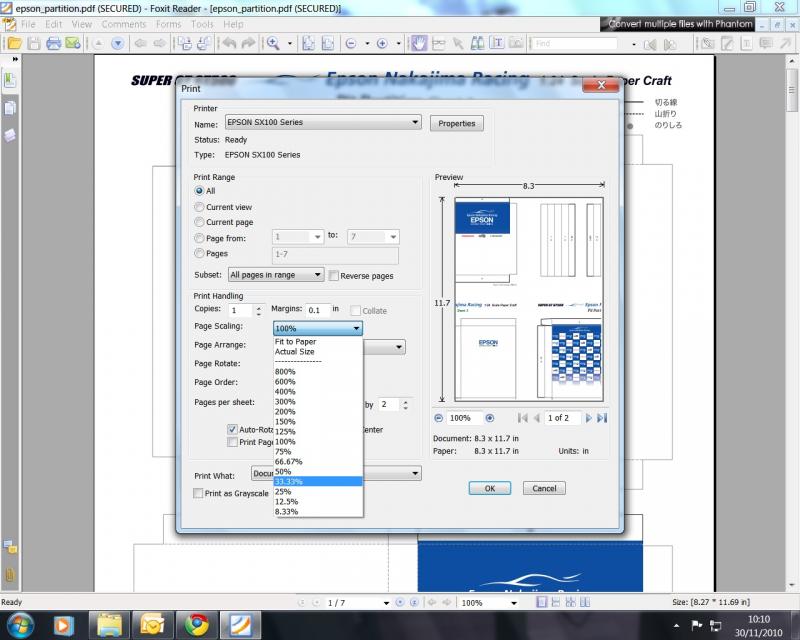Image resolution: width=800 pixels, height=640 pixels.
Task: Increase the Copies spinner value
Action: pos(260,307)
